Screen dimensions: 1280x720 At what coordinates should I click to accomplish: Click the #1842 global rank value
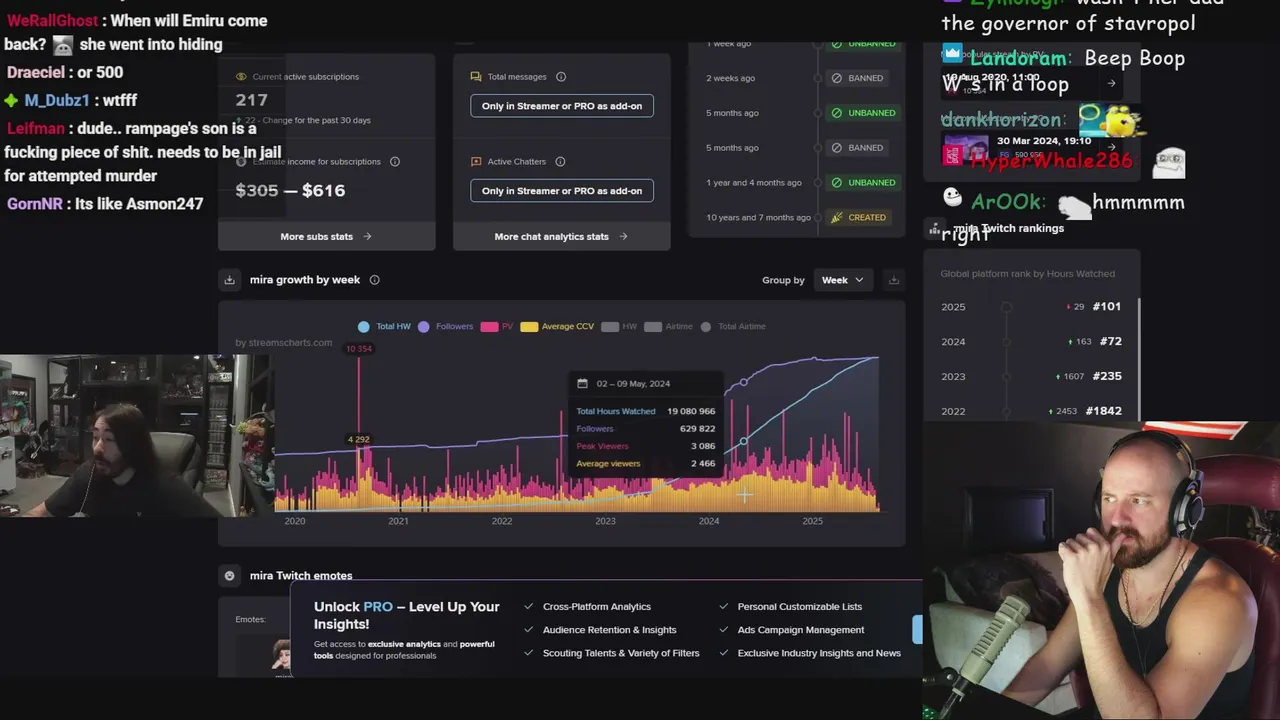(x=1103, y=411)
